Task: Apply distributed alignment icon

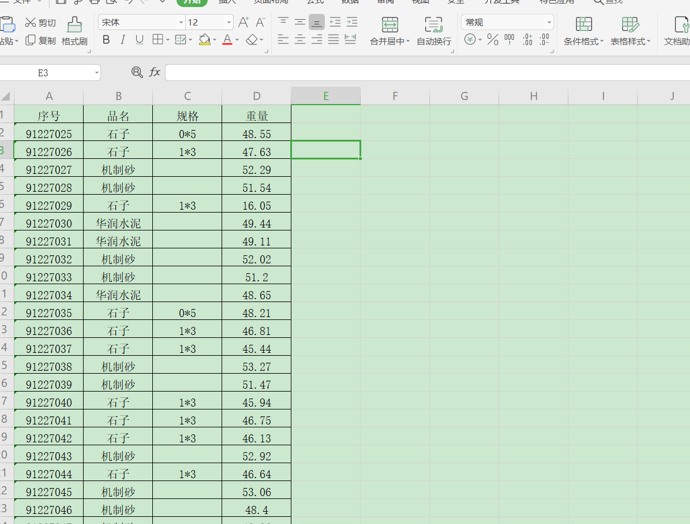Action: [350, 40]
